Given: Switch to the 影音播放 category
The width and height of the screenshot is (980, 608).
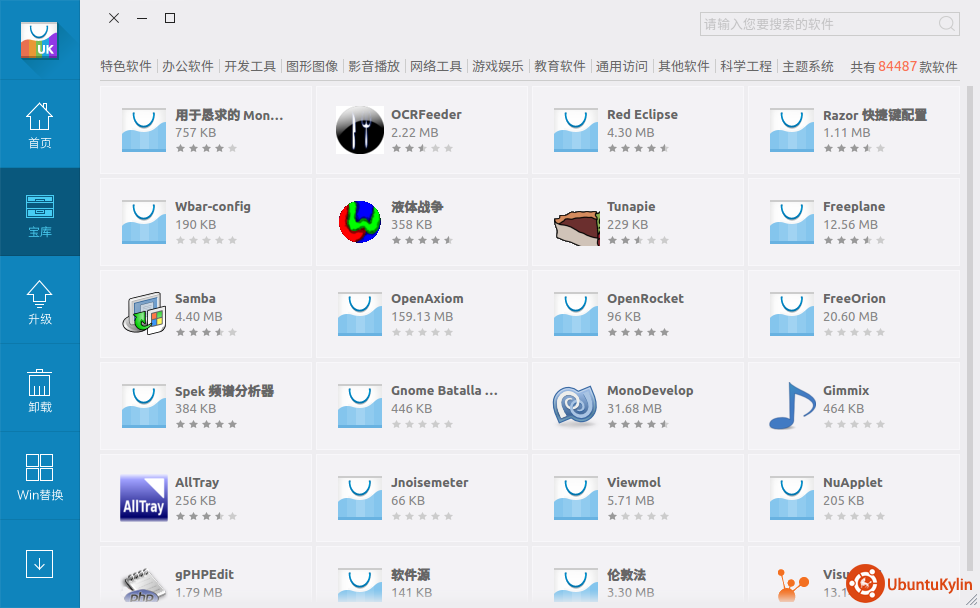Looking at the screenshot, I should [374, 66].
